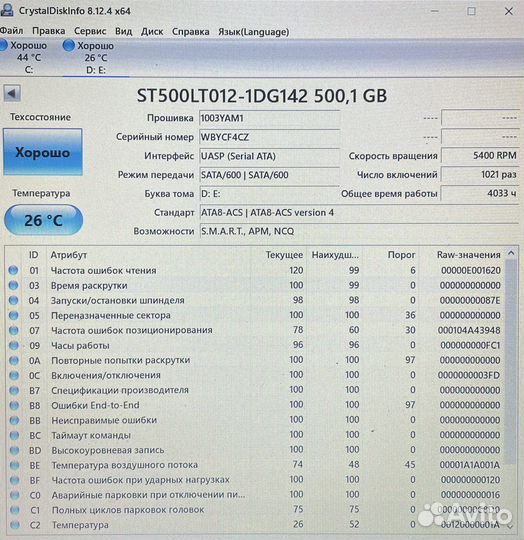Click the status dot for attribute B7
524x540 pixels.
[x=14, y=390]
